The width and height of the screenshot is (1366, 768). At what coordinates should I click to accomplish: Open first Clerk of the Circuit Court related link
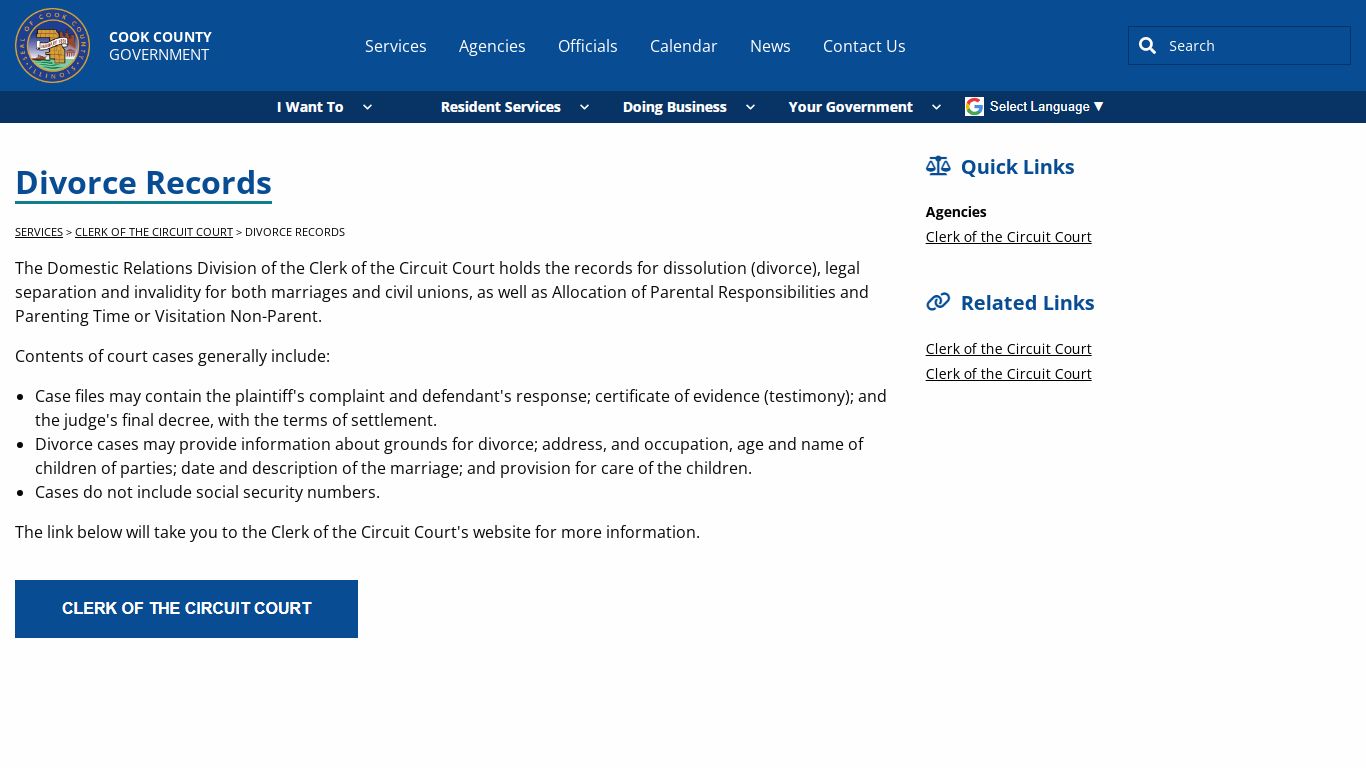(1008, 349)
